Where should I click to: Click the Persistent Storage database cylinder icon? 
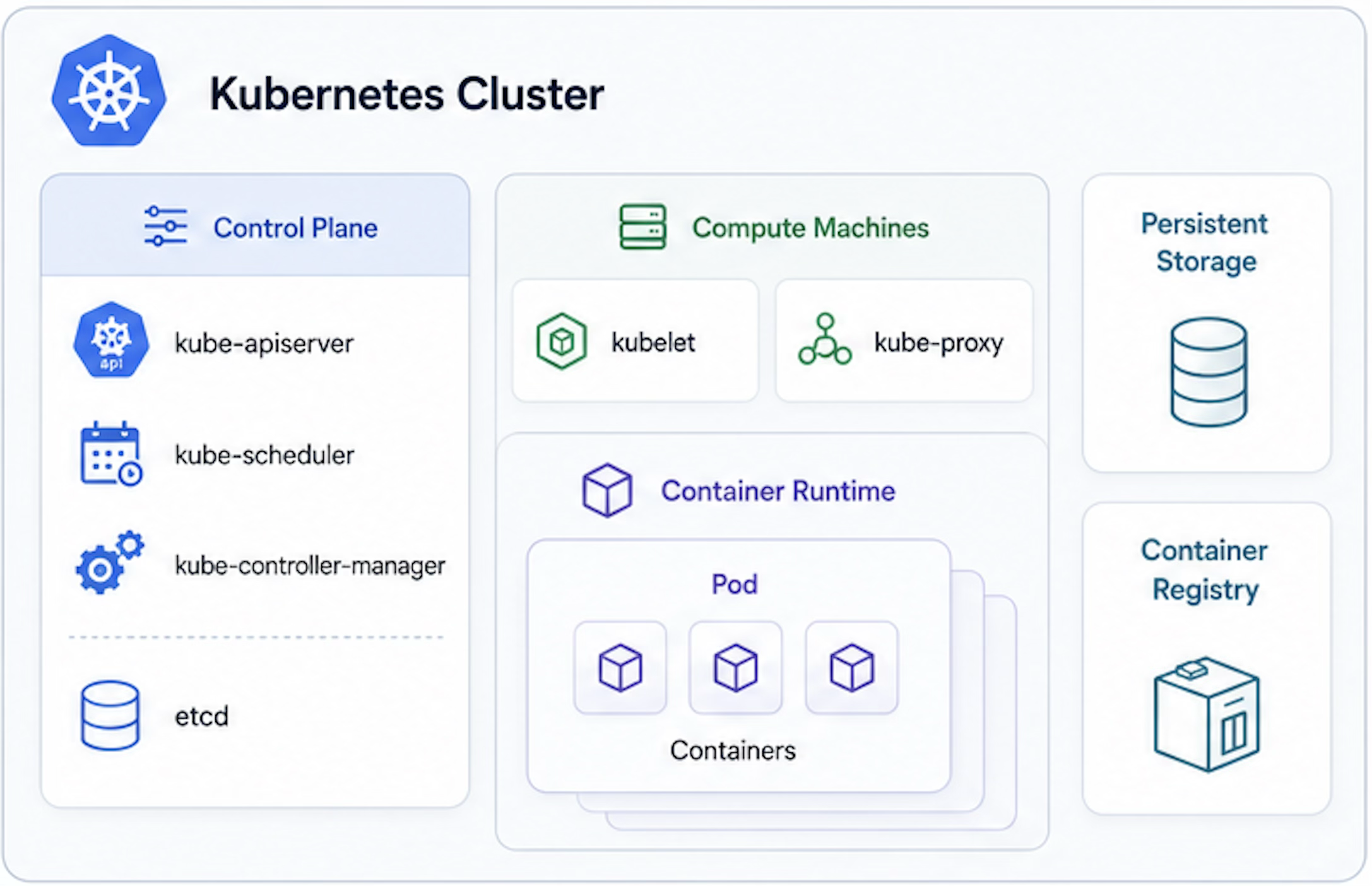[1209, 372]
